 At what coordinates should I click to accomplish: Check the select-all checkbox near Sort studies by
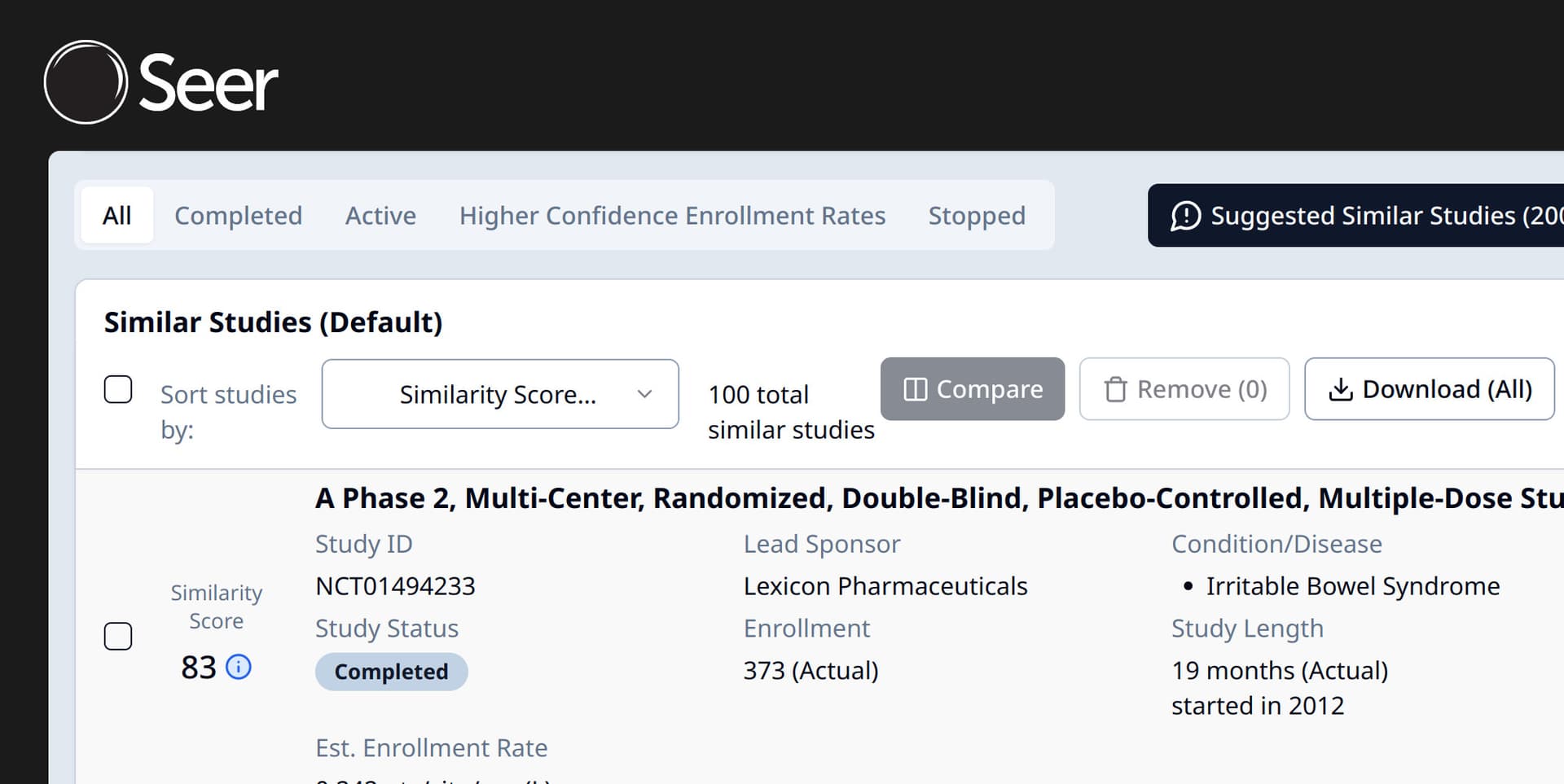tap(118, 389)
